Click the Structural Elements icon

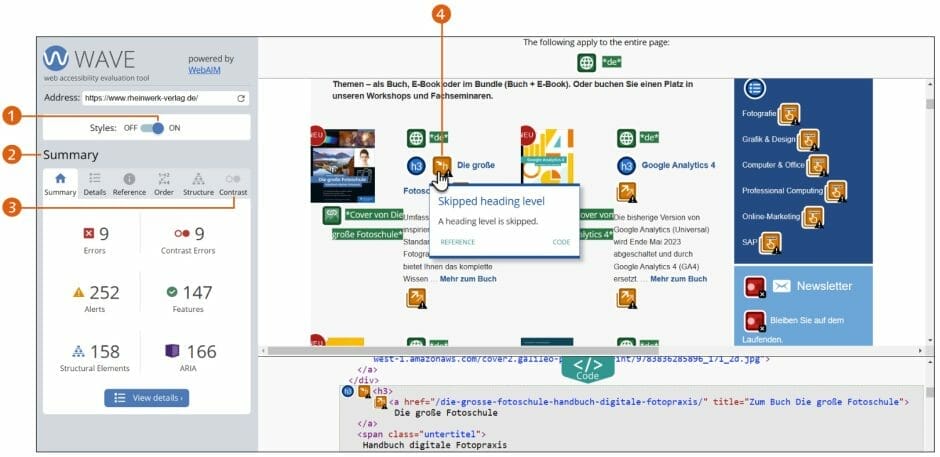click(79, 351)
